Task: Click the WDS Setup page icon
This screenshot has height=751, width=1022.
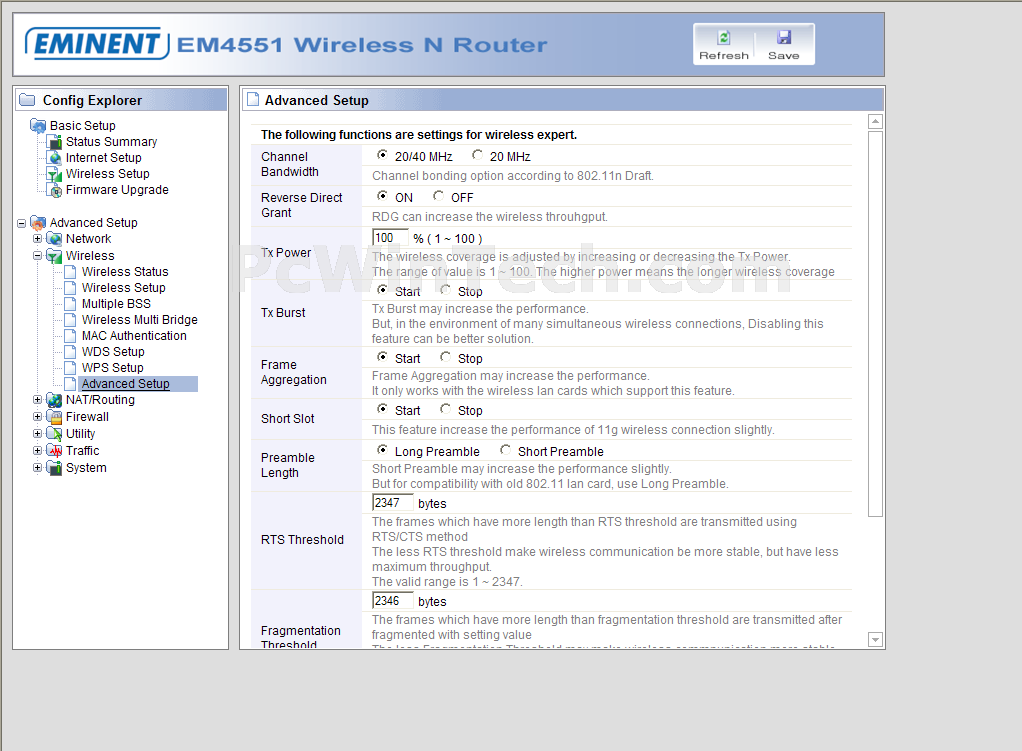Action: tap(70, 351)
